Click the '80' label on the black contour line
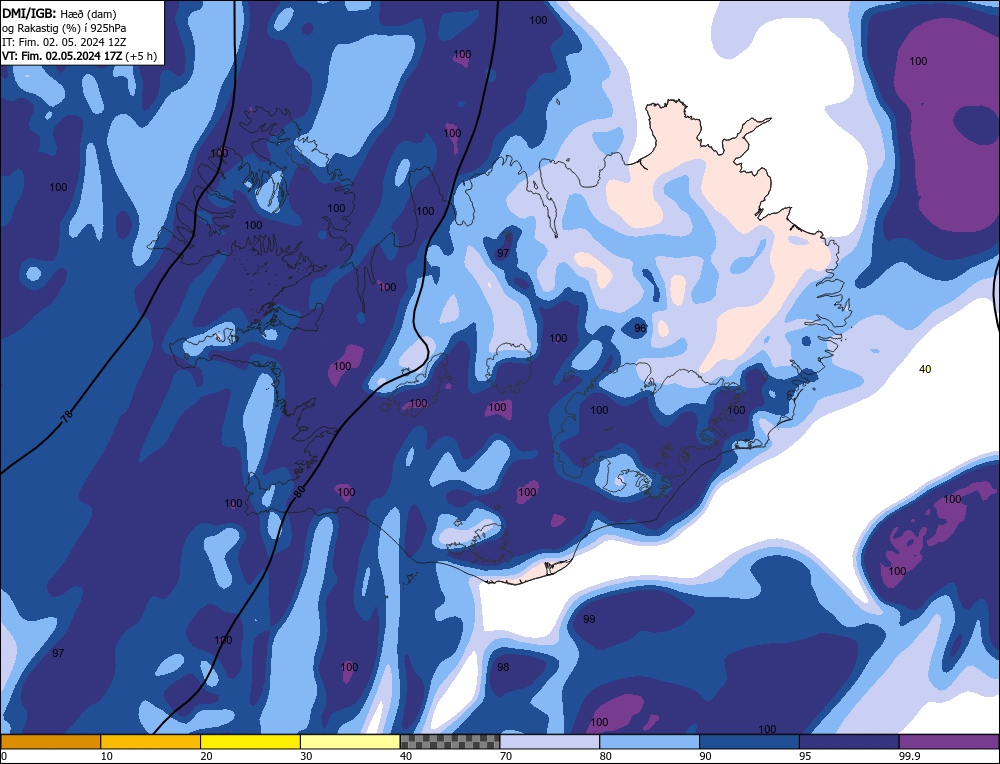The image size is (1000, 764). pyautogui.click(x=300, y=492)
